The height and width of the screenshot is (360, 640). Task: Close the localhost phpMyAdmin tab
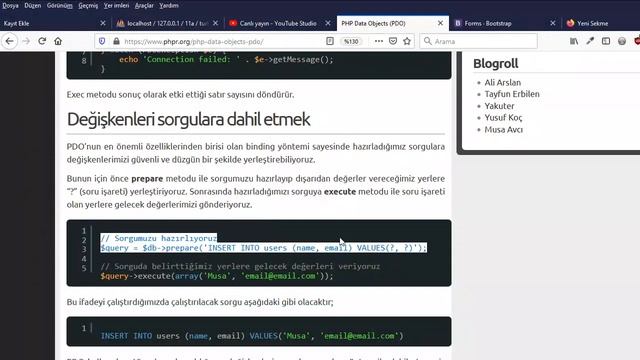pos(216,23)
